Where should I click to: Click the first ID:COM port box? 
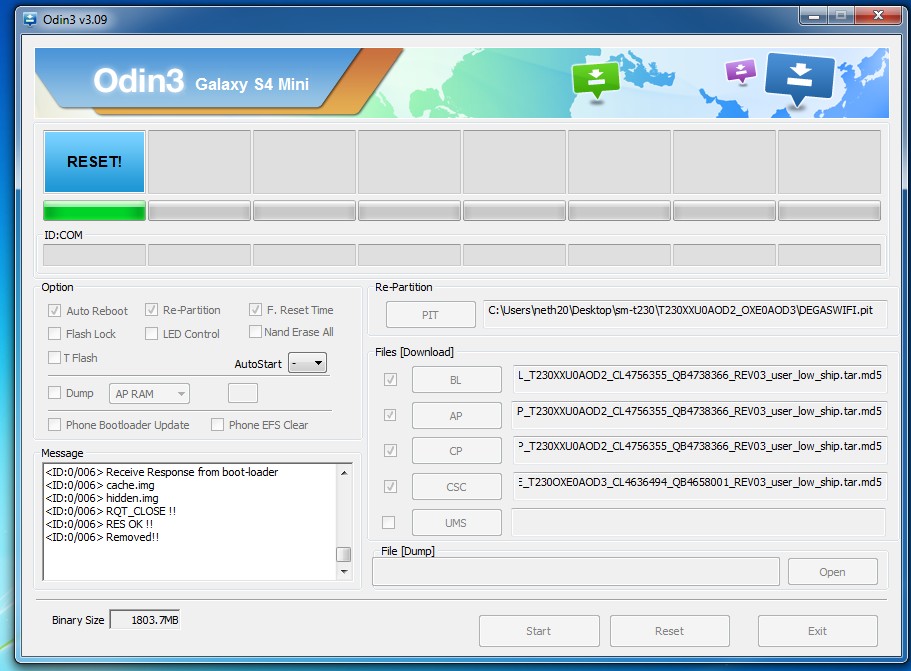click(95, 255)
